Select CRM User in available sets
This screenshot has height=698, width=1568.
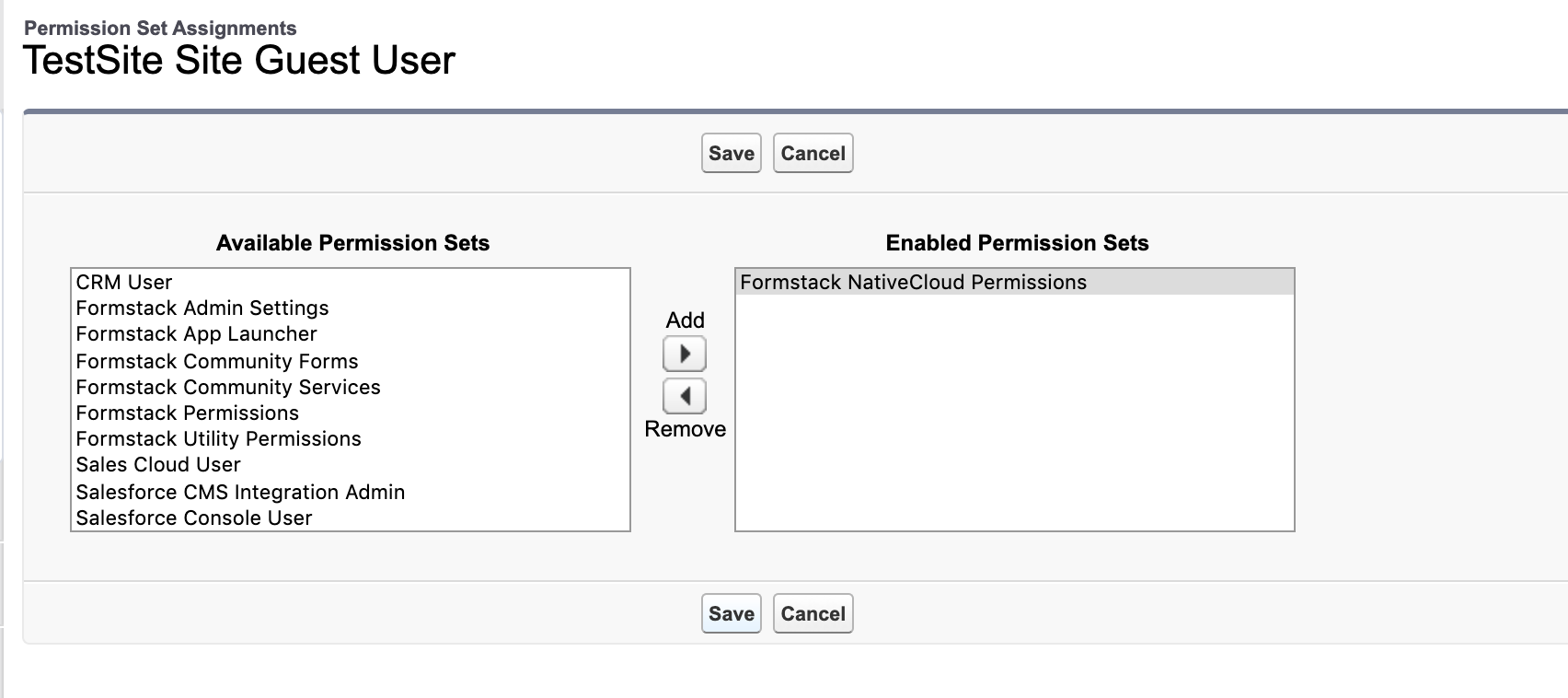[x=124, y=283]
